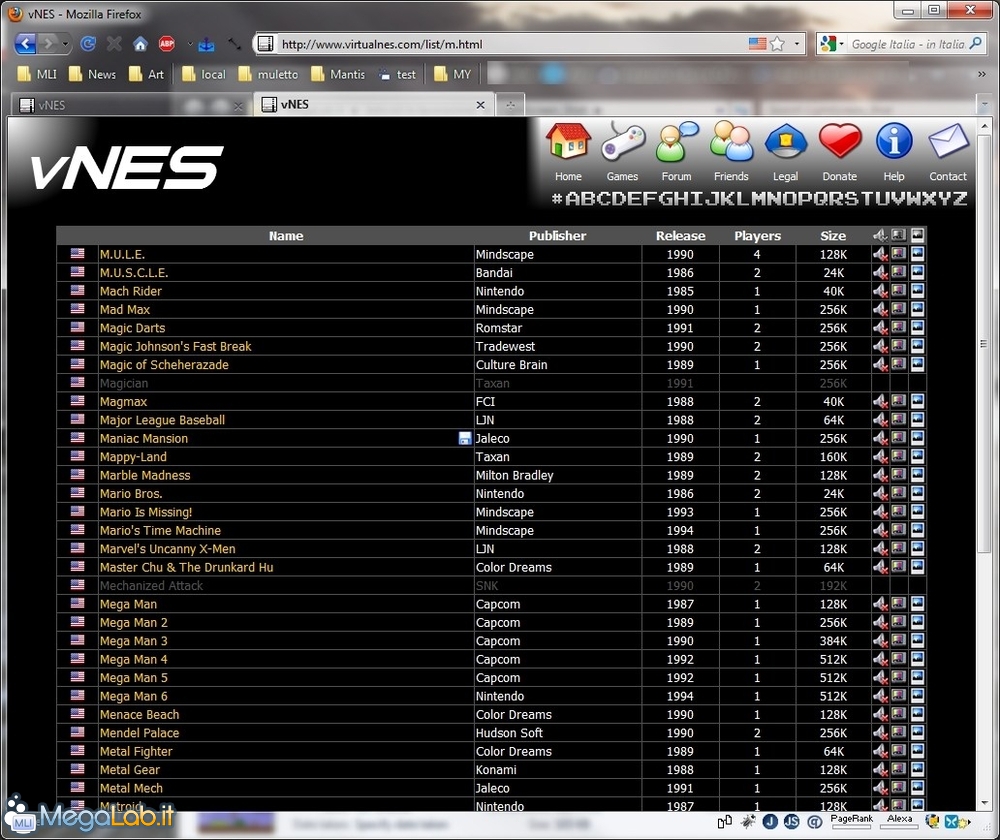Open the MY bookmarks folder
This screenshot has width=1000, height=840.
point(452,74)
